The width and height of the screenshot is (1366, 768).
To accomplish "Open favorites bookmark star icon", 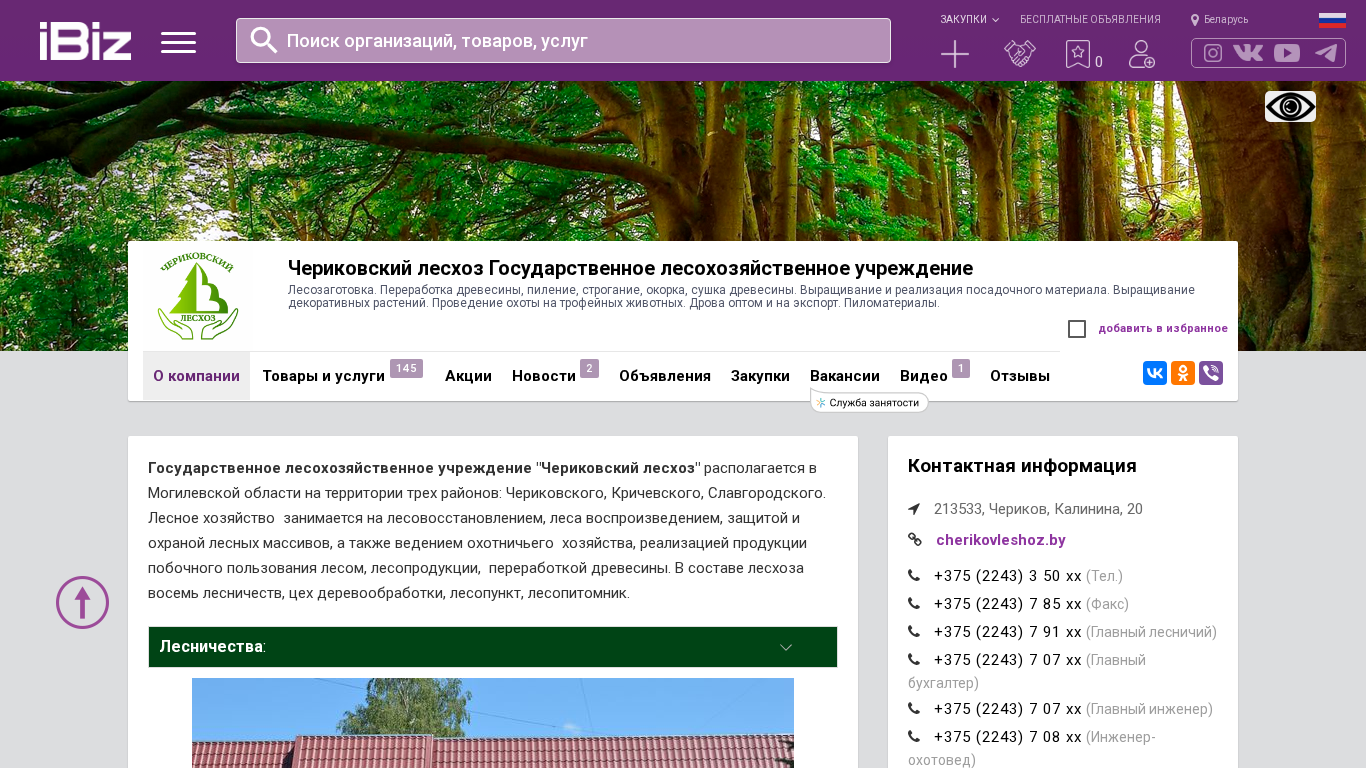I will point(1078,54).
